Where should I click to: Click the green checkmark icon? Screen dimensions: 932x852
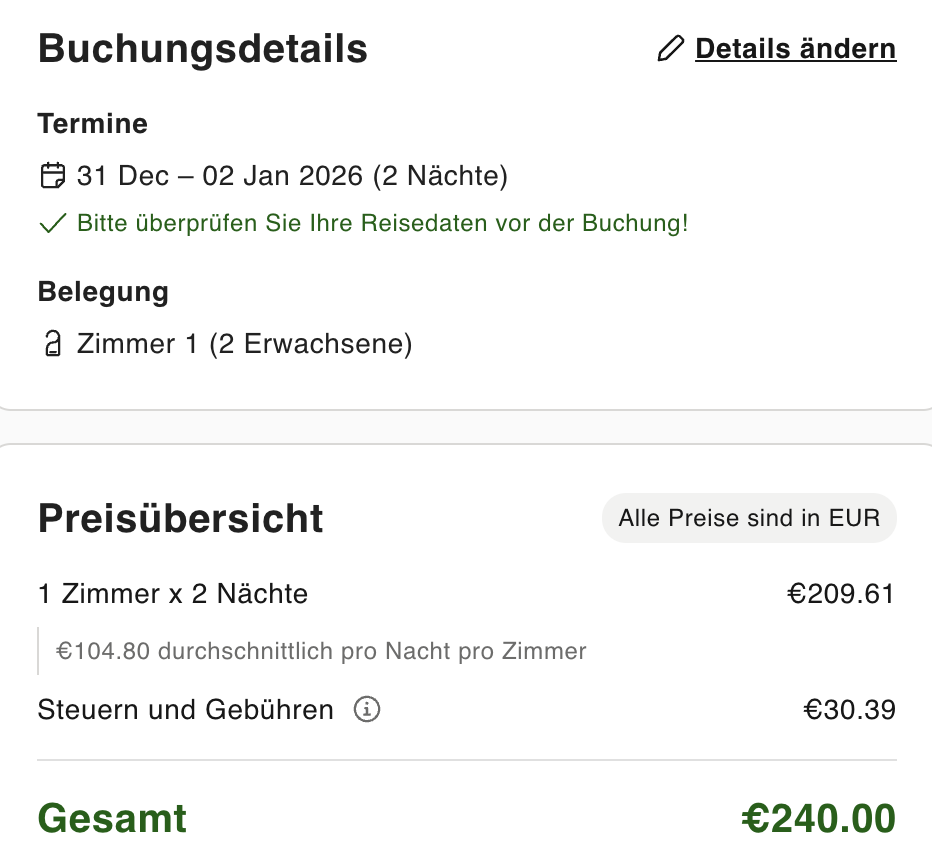pyautogui.click(x=51, y=224)
